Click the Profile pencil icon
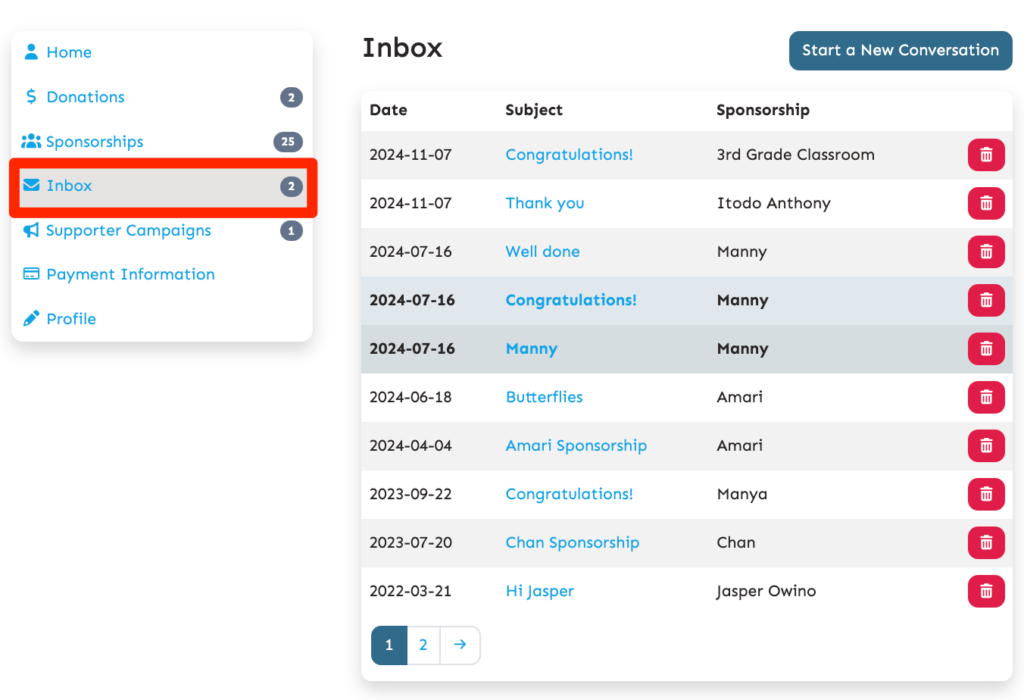Image resolution: width=1024 pixels, height=700 pixels. (x=31, y=319)
